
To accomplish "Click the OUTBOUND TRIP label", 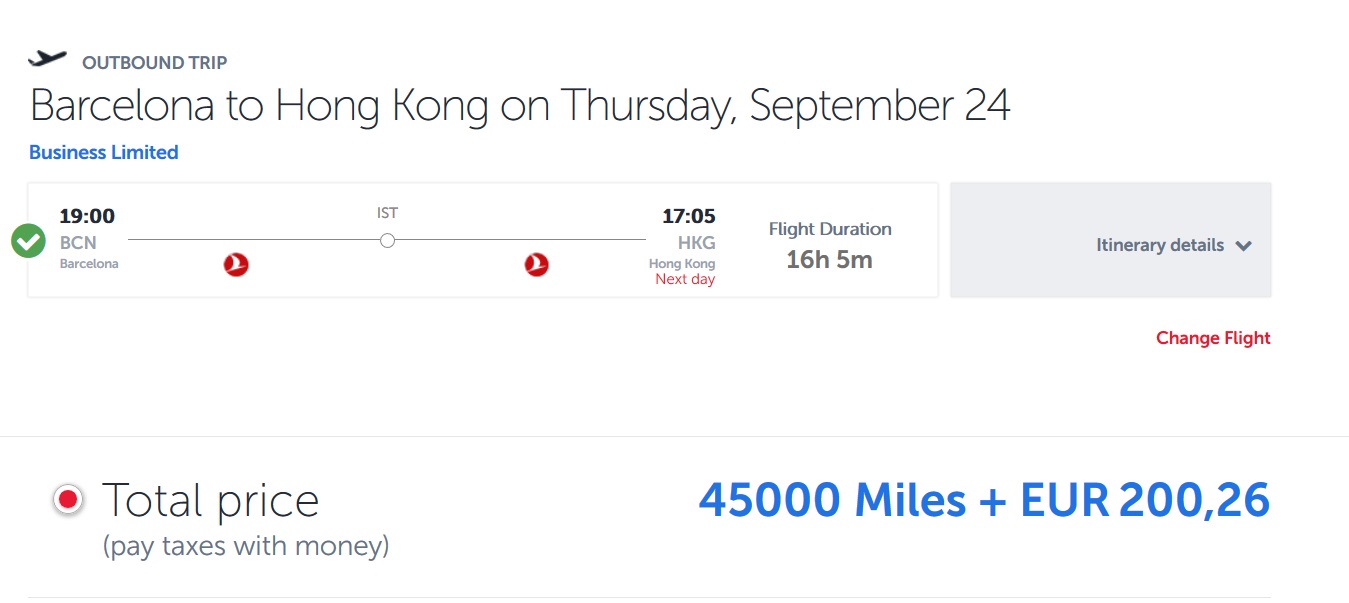I will [x=155, y=63].
